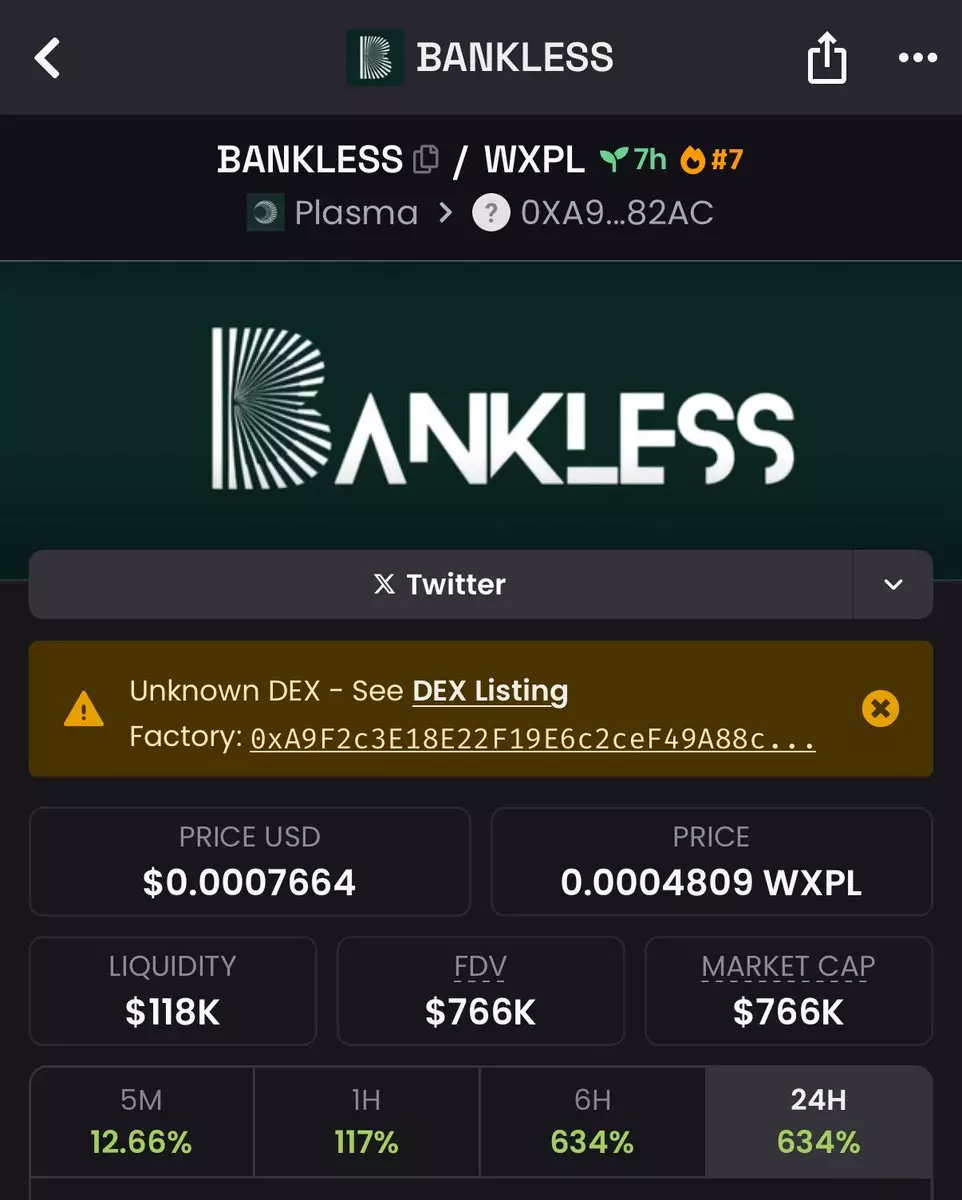
Task: Switch to the 6H timeframe tab
Action: tap(592, 1121)
